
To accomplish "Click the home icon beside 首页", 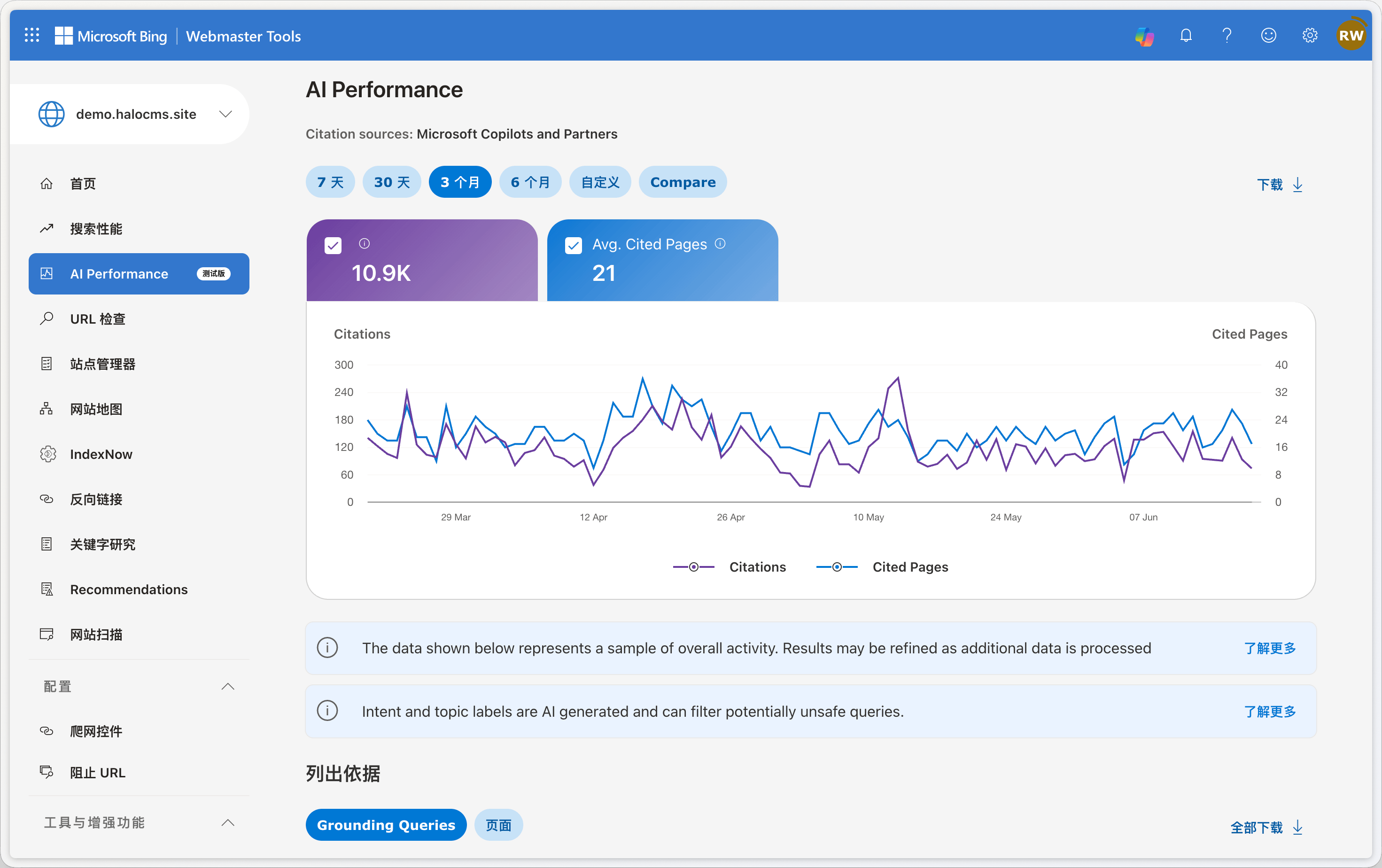I will 47,184.
